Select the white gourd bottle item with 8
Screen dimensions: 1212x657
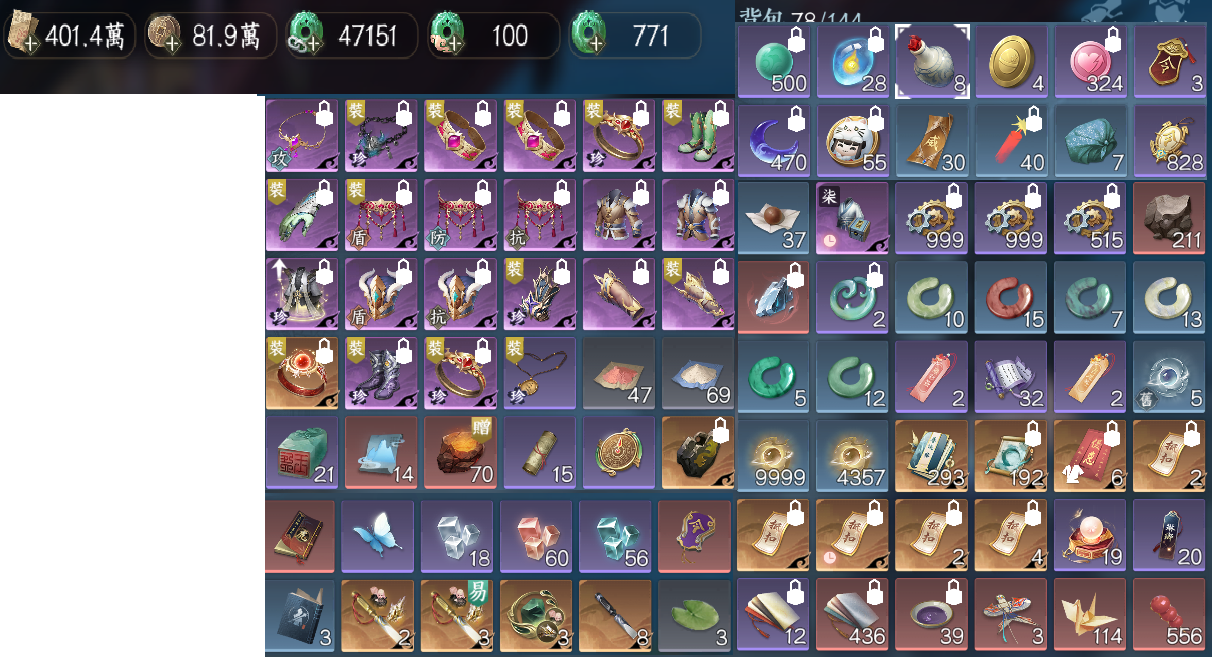[932, 62]
